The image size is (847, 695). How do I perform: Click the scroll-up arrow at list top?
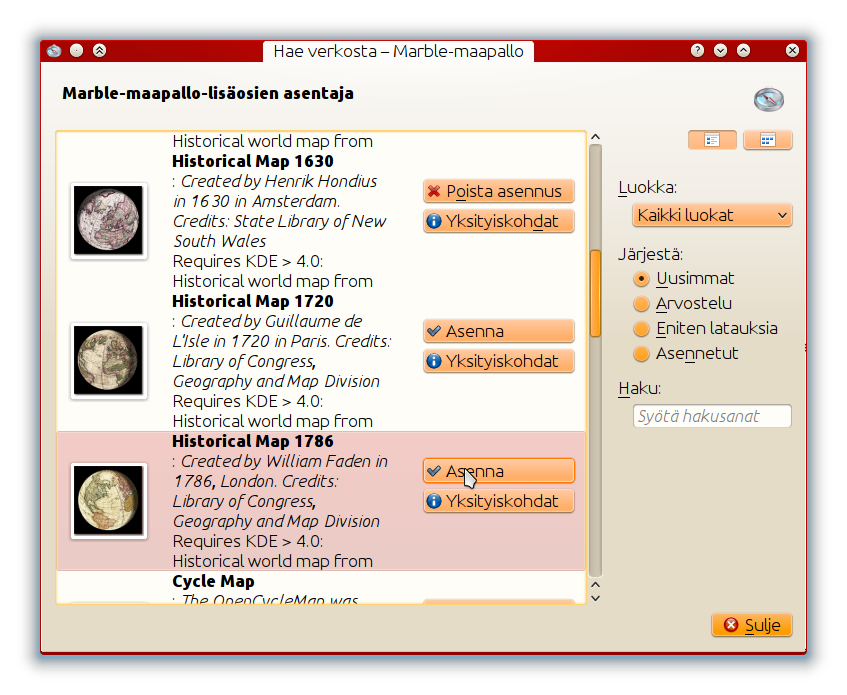click(x=595, y=137)
